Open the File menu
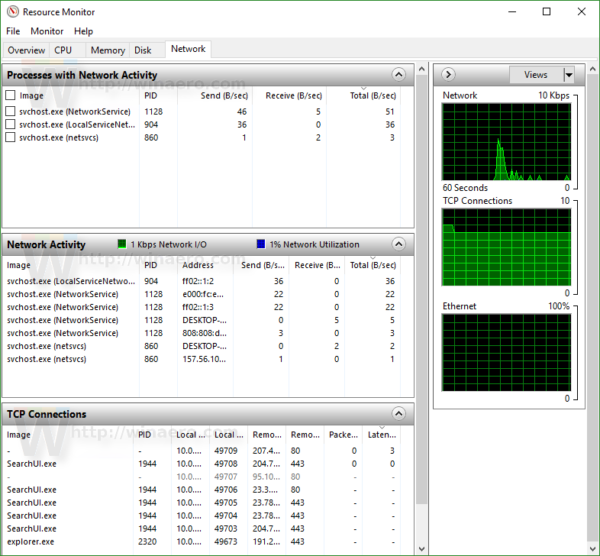Screen dimensions: 600x556 point(13,31)
